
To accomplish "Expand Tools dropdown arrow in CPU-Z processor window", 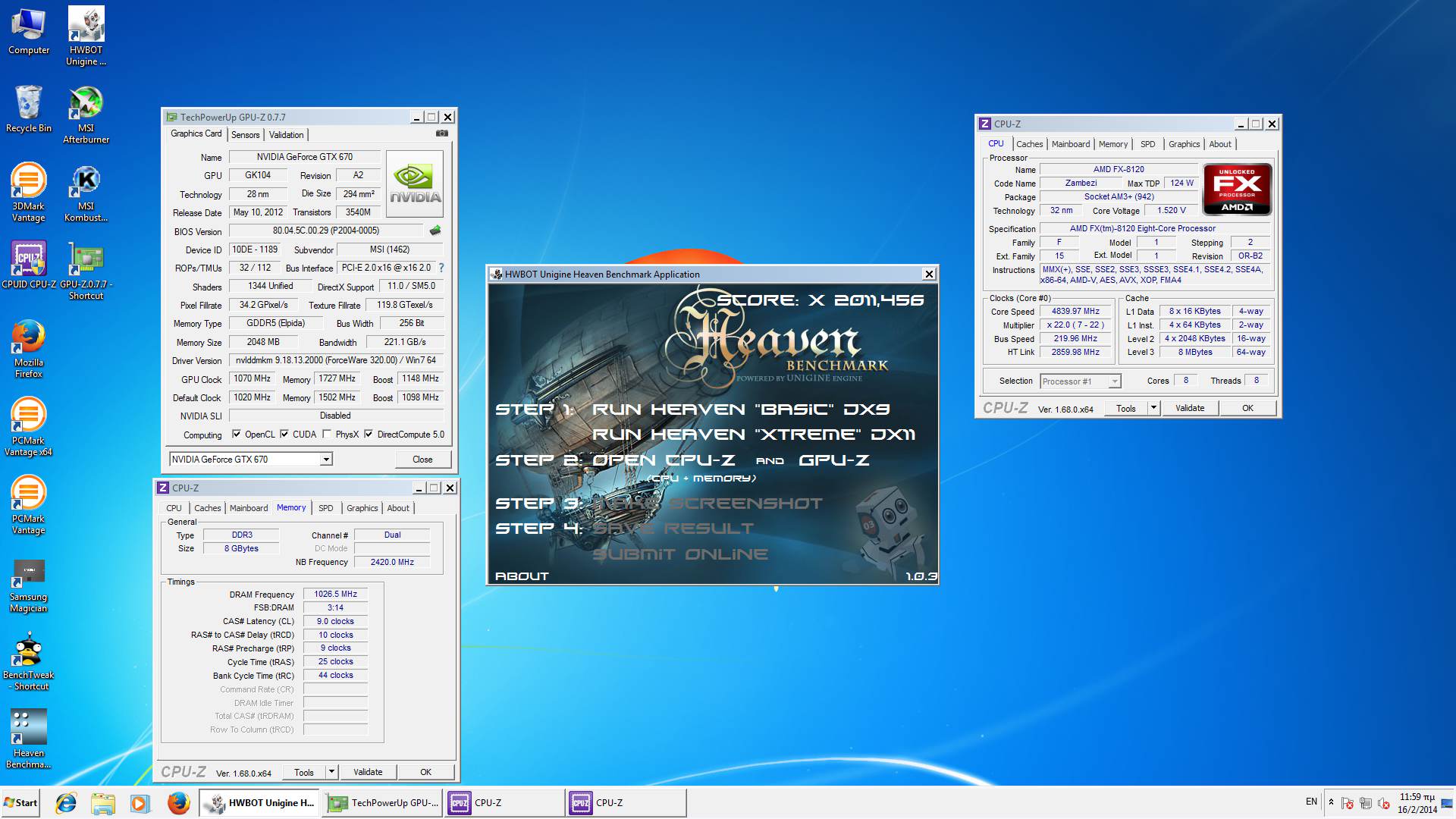I will pos(1153,408).
